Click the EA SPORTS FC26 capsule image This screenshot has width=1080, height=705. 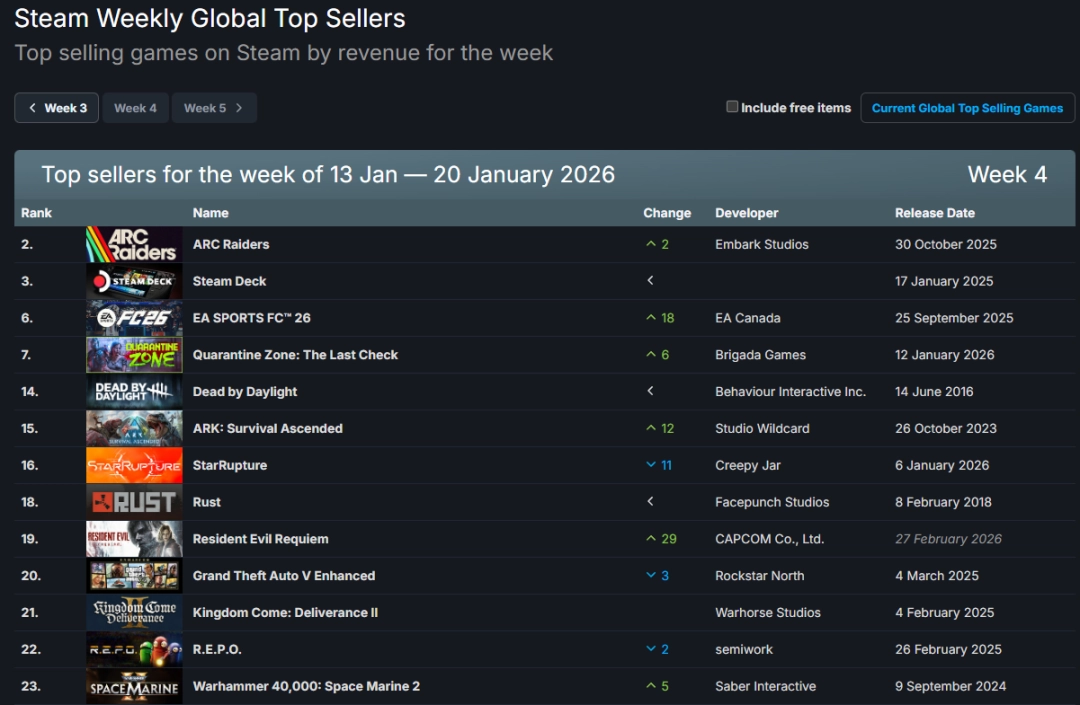[x=134, y=318]
